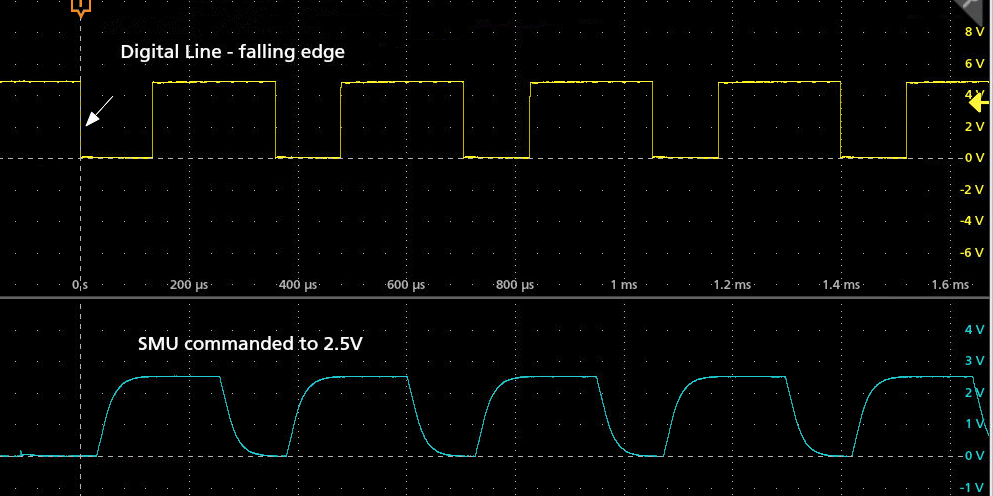
Task: Click the '1 ms' time axis label
Action: click(623, 285)
